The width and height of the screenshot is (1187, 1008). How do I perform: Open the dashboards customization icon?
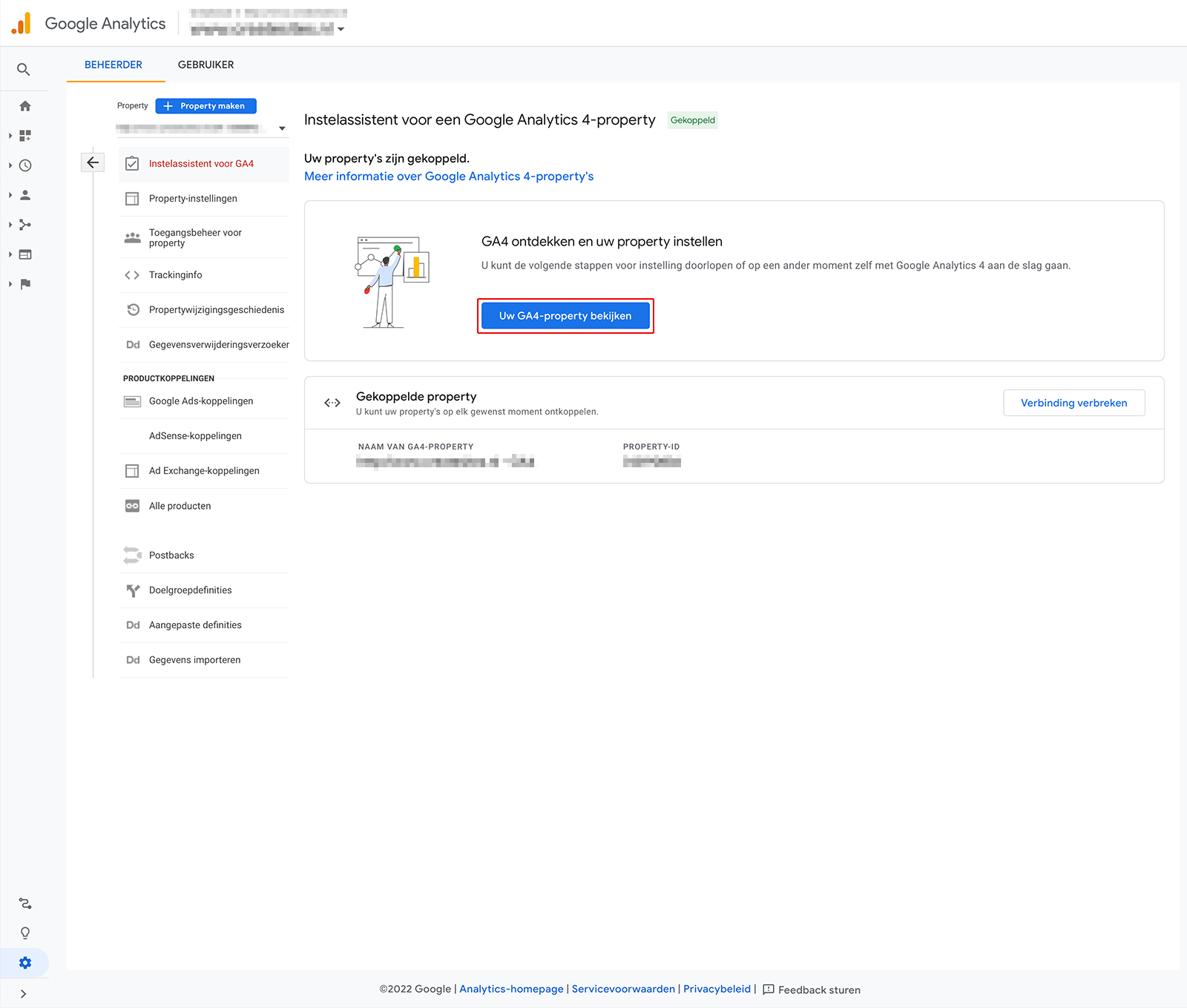click(25, 136)
